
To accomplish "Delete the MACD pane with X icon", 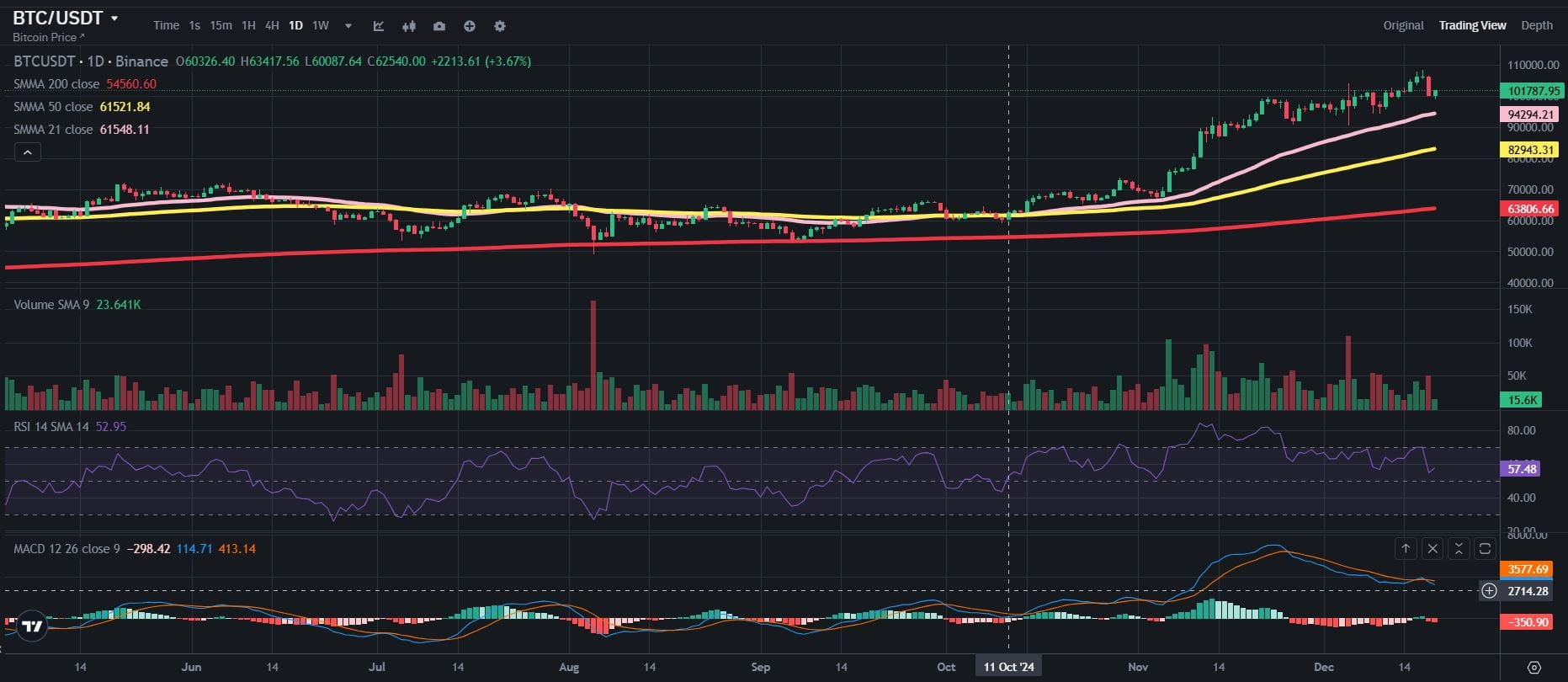I will click(1432, 549).
